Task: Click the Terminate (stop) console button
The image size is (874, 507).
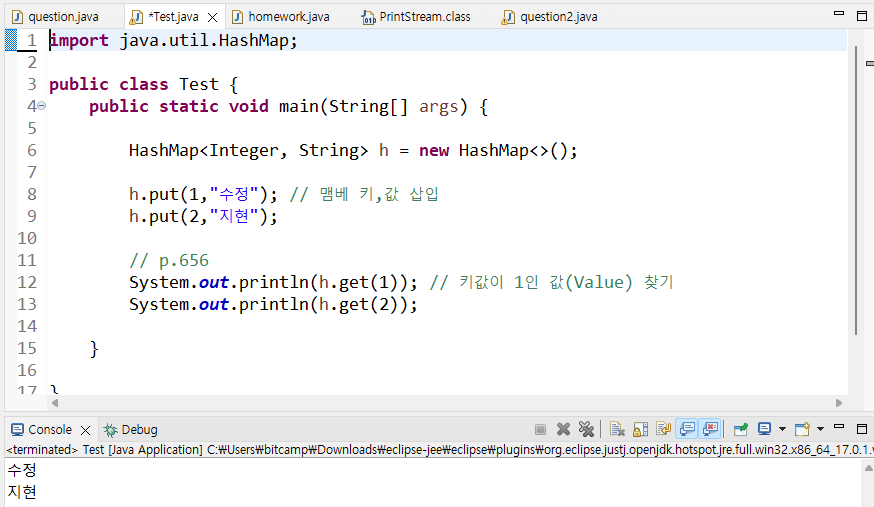Action: (540, 429)
